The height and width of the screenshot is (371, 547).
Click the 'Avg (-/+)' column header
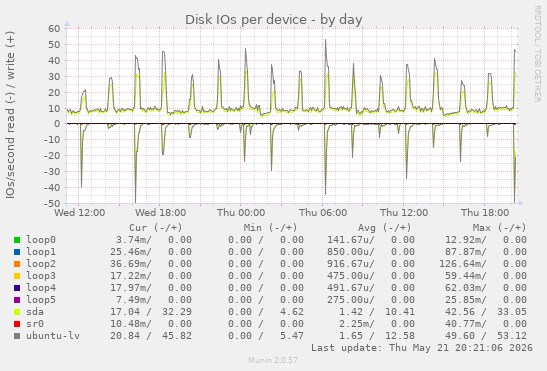click(x=384, y=228)
